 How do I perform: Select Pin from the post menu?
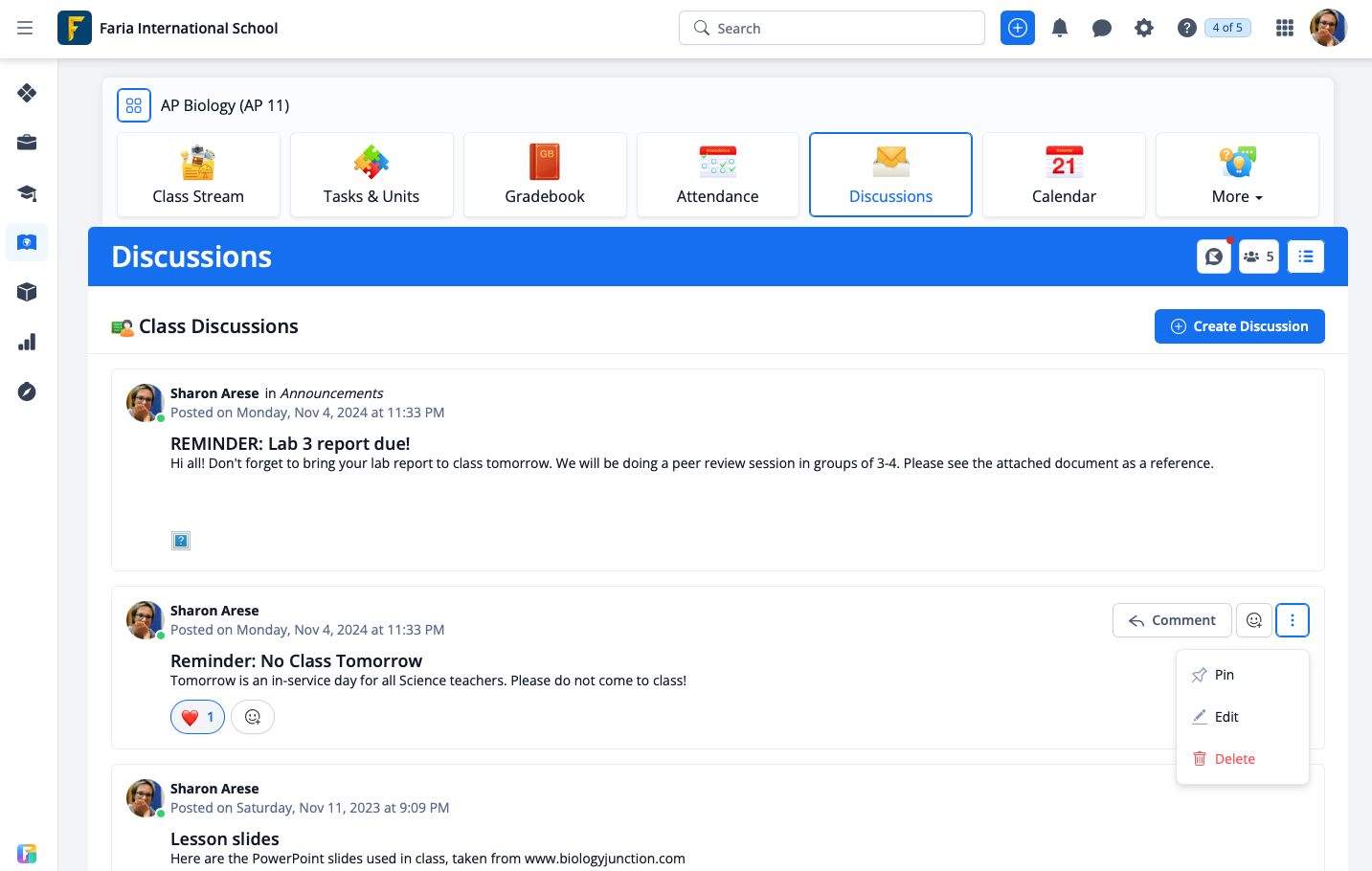[1224, 675]
